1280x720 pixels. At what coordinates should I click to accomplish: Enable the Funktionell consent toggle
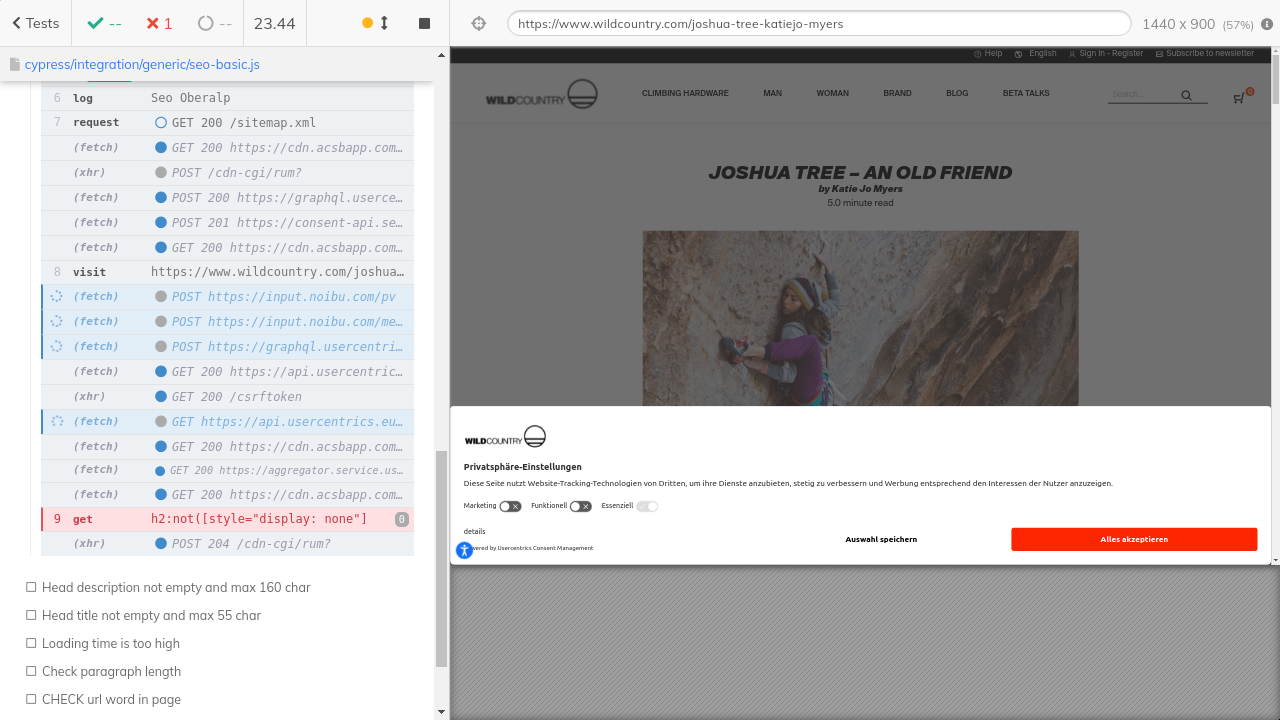coord(580,506)
